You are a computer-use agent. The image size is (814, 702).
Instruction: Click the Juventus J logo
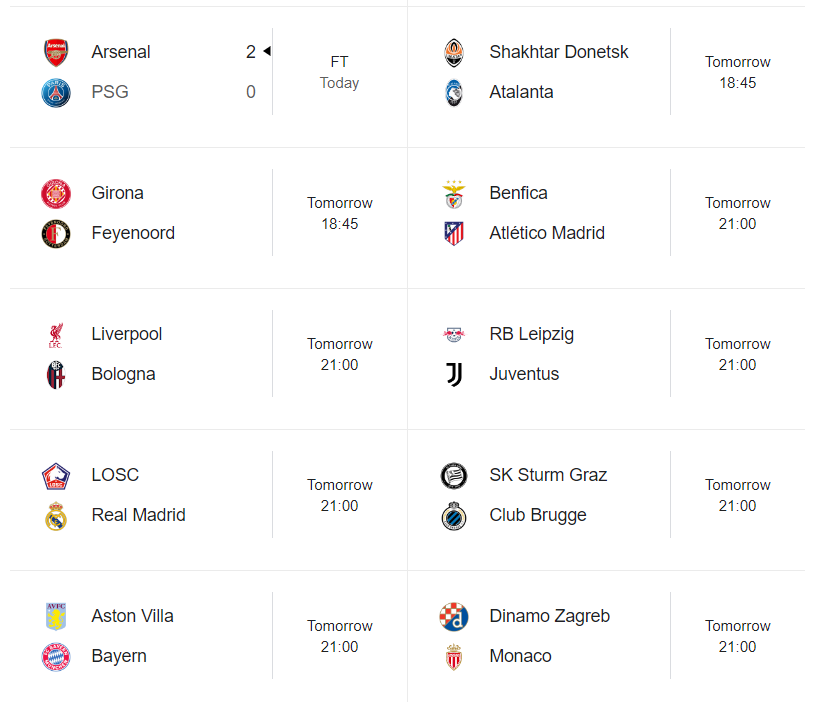coord(454,374)
